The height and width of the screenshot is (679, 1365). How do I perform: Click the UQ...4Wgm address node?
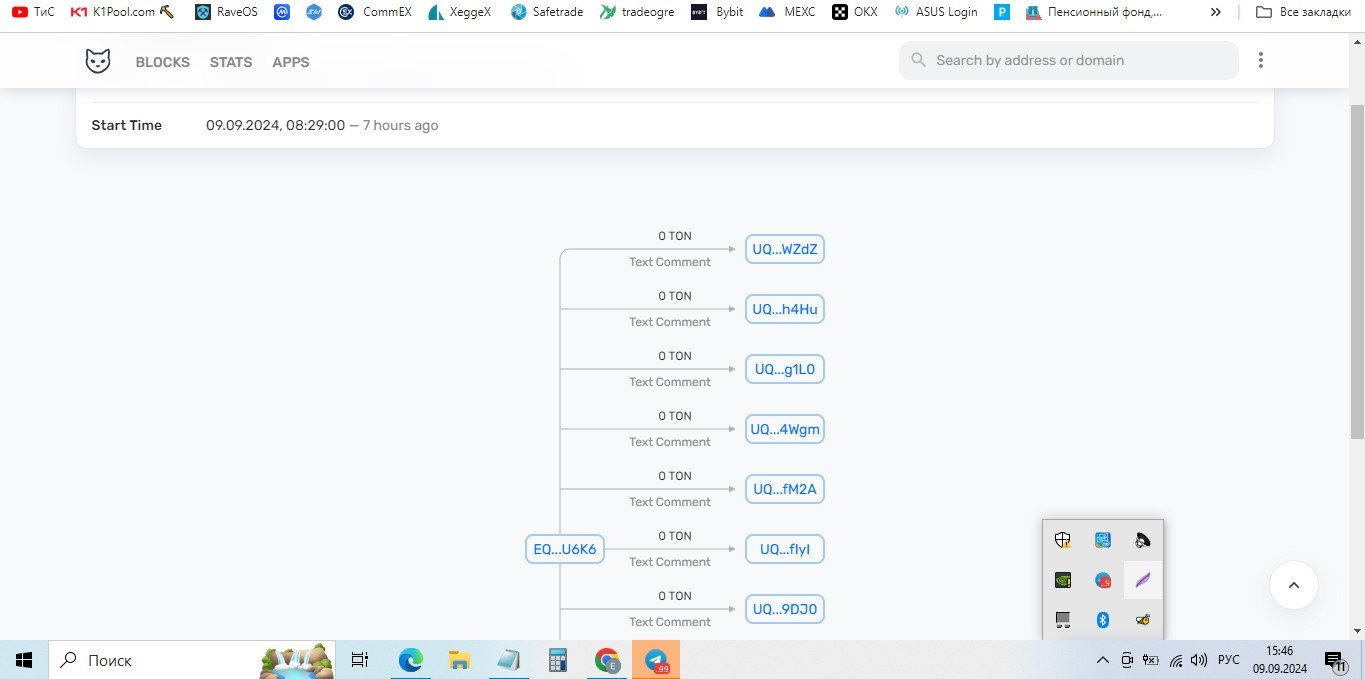784,430
